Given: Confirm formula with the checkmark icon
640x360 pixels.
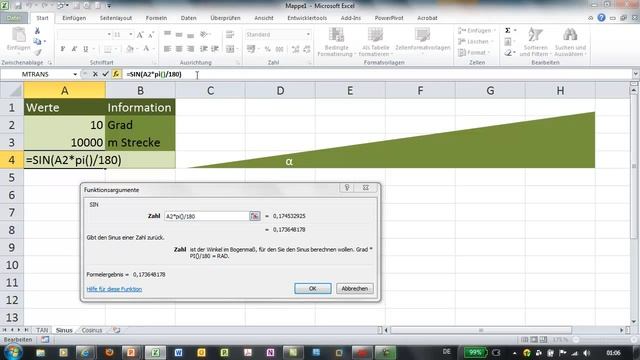Looking at the screenshot, I should [x=105, y=74].
